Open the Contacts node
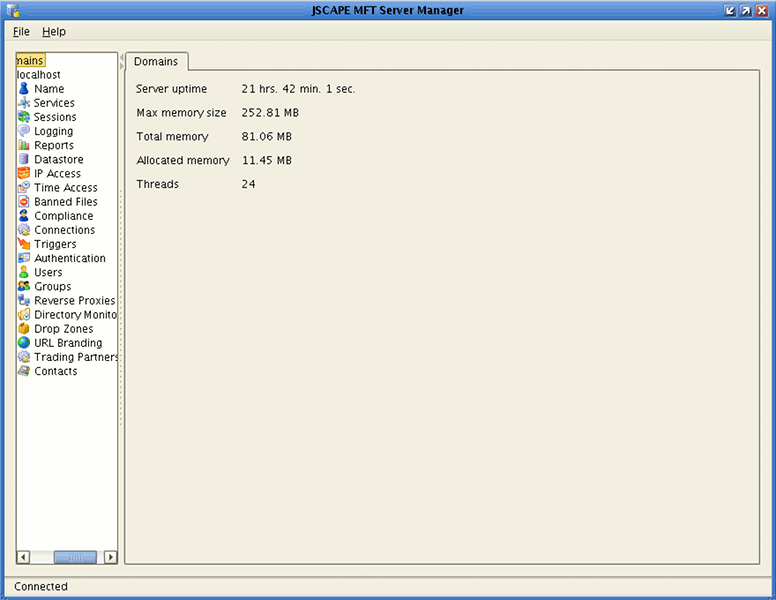 pyautogui.click(x=55, y=371)
